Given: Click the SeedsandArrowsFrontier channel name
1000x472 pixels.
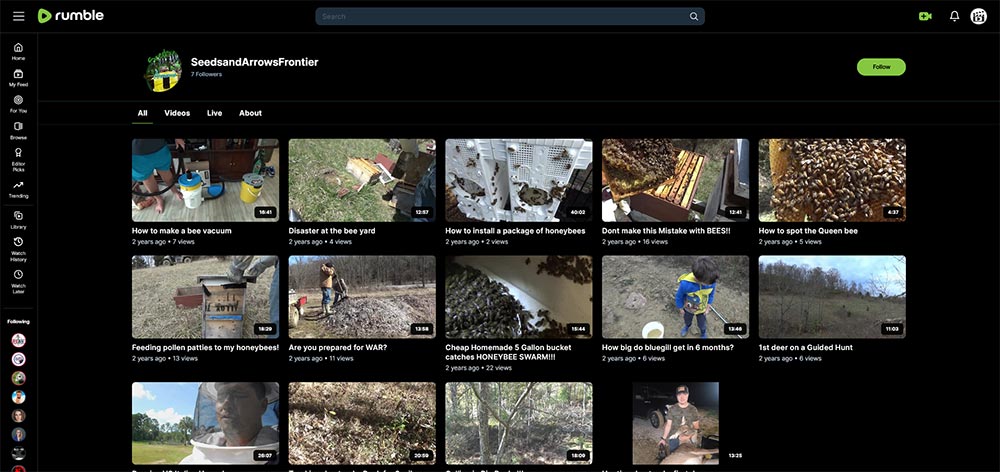Looking at the screenshot, I should (x=254, y=62).
